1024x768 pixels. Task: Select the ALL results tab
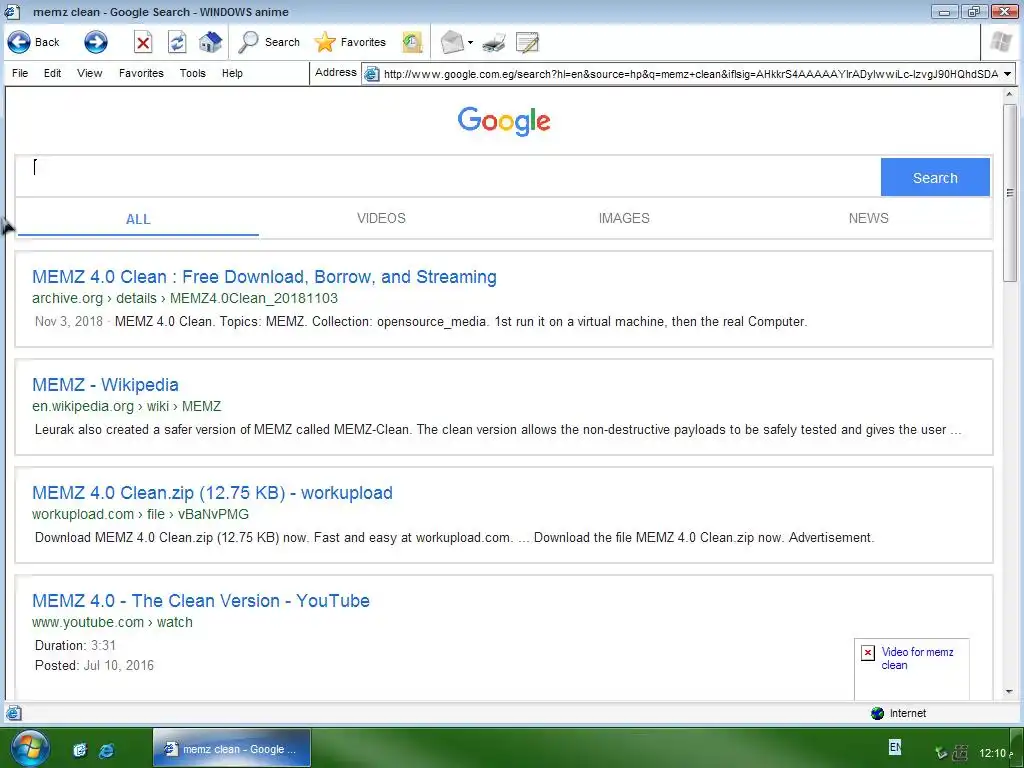coord(138,219)
